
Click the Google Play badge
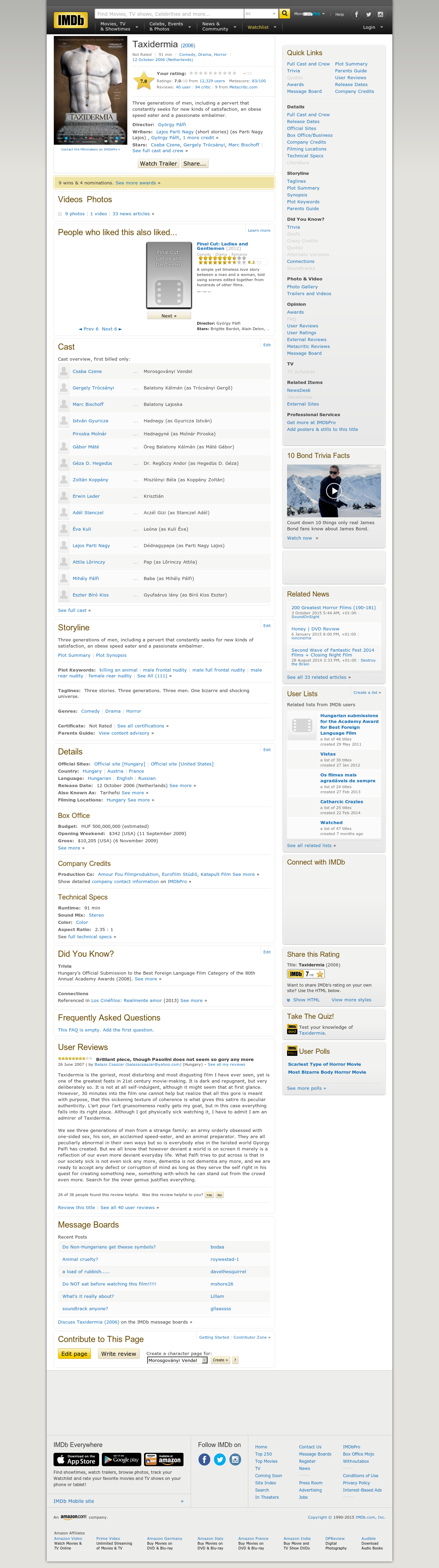(121, 1459)
